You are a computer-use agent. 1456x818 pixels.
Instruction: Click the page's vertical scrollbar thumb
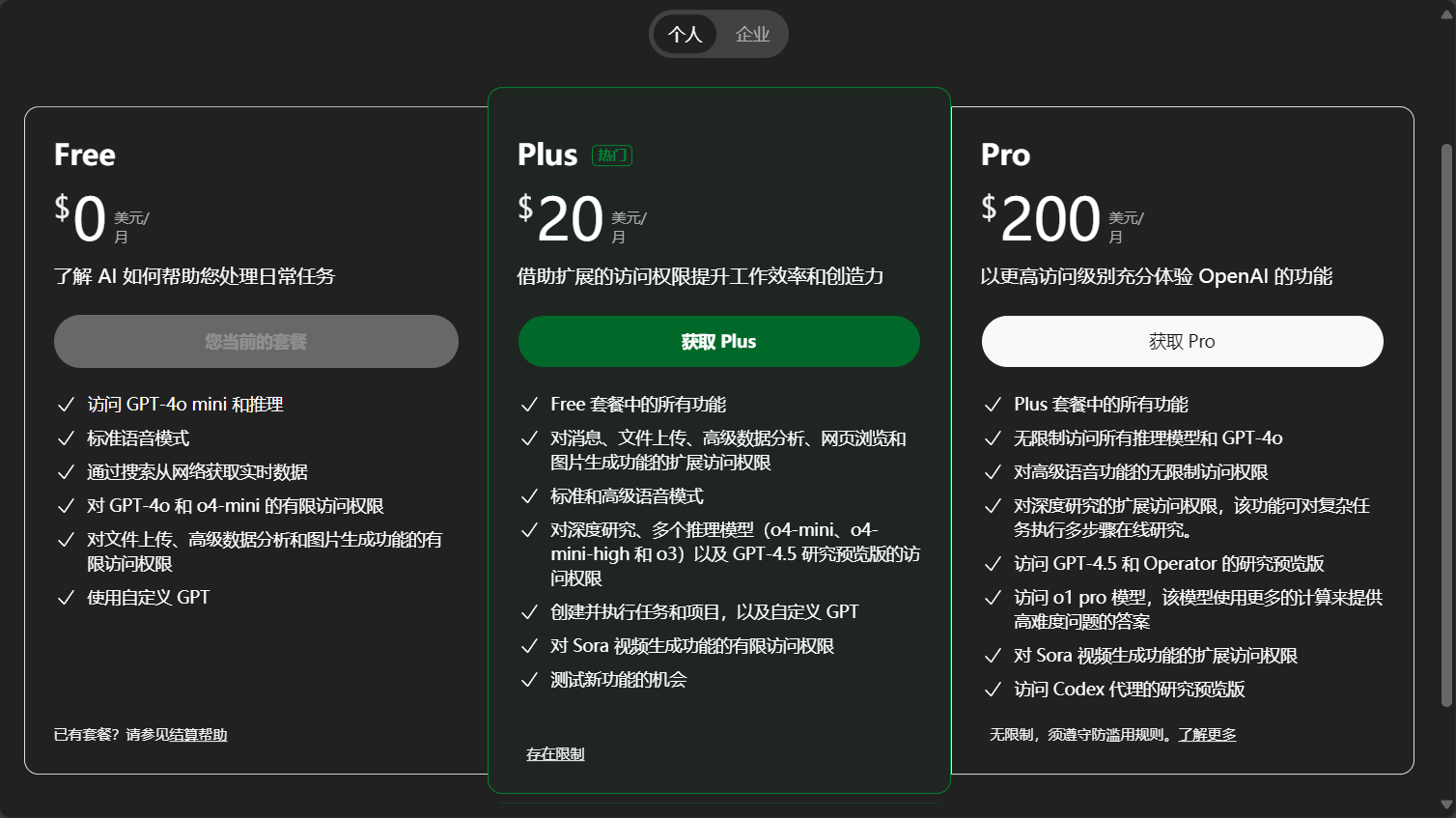pyautogui.click(x=1446, y=425)
